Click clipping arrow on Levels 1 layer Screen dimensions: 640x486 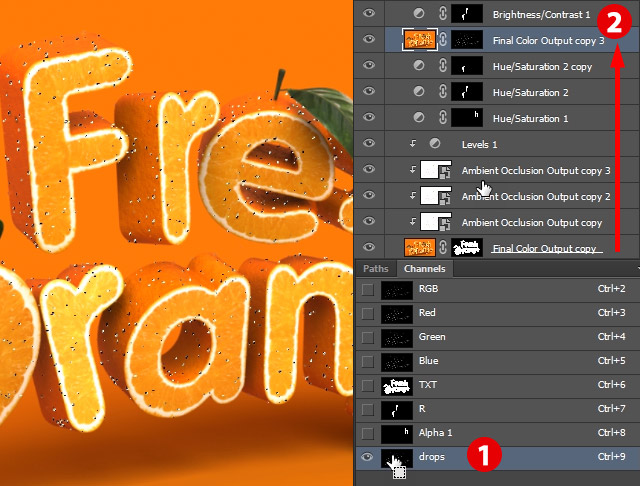coord(413,143)
